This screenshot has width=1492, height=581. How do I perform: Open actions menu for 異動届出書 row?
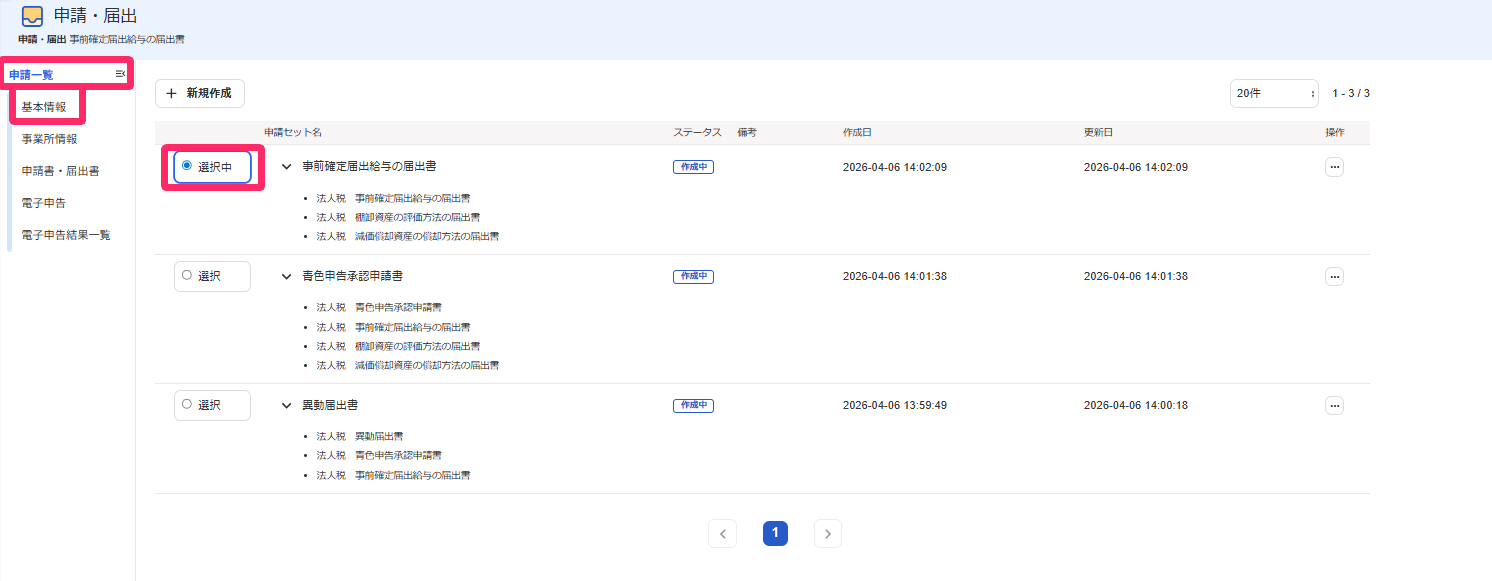(x=1334, y=405)
